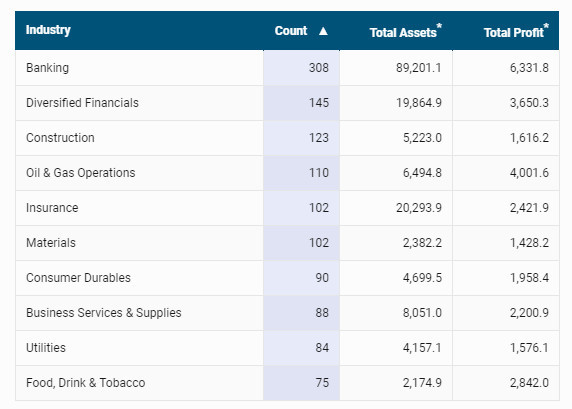Click Banking count cell 308

pyautogui.click(x=318, y=68)
